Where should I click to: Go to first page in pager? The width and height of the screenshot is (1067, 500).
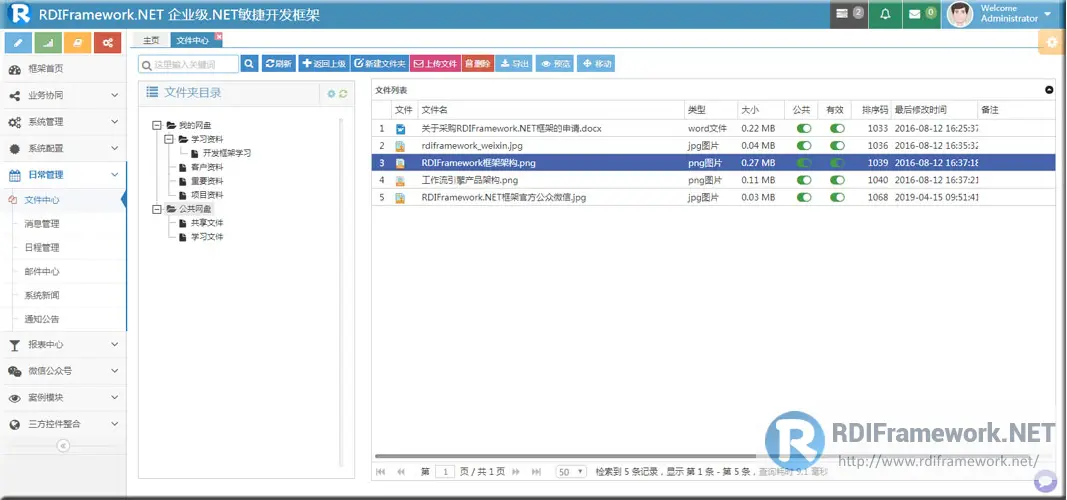coord(380,471)
